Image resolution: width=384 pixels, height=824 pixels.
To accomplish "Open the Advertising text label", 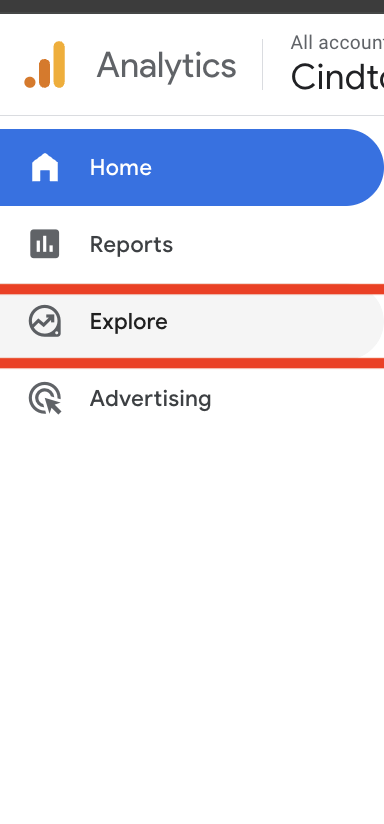I will coord(150,399).
